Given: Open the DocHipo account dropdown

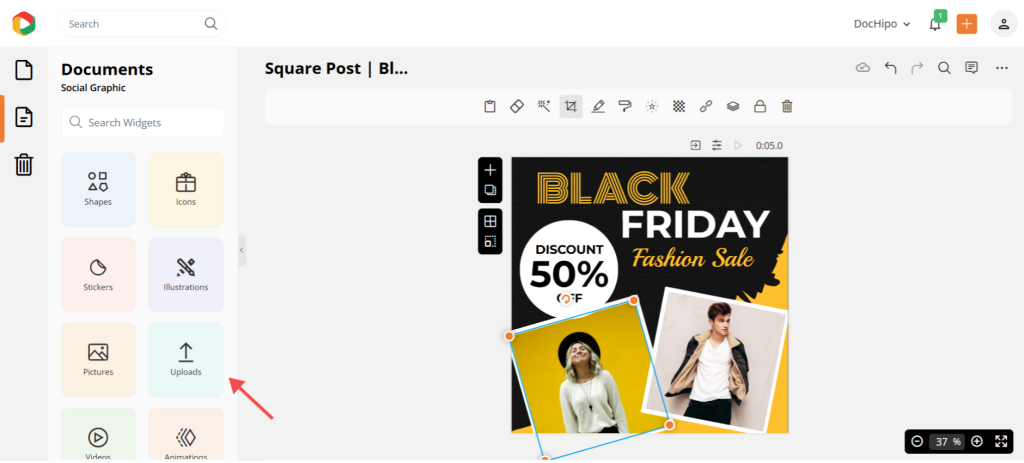Looking at the screenshot, I should [x=882, y=24].
